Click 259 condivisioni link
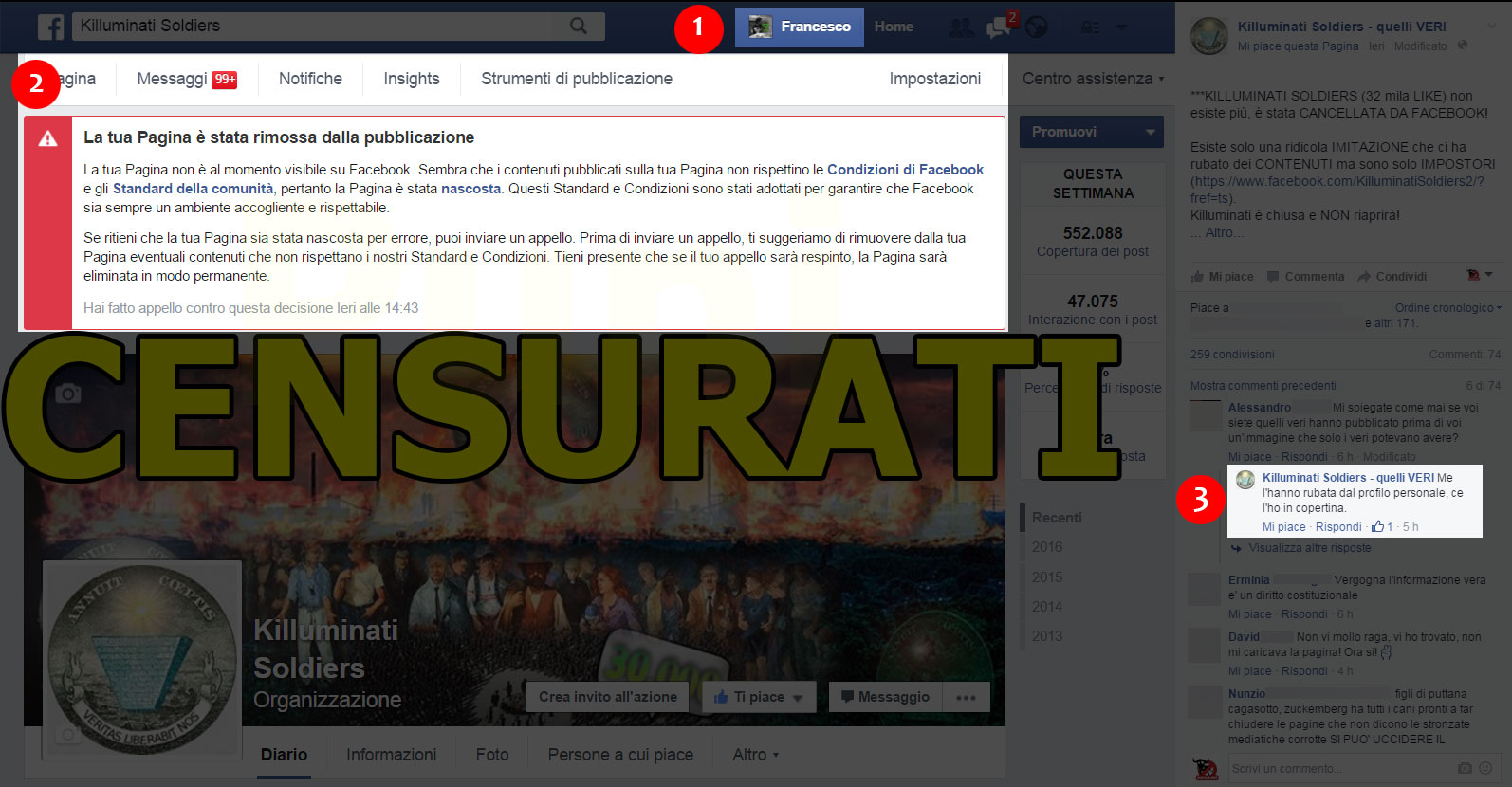 click(x=1232, y=355)
